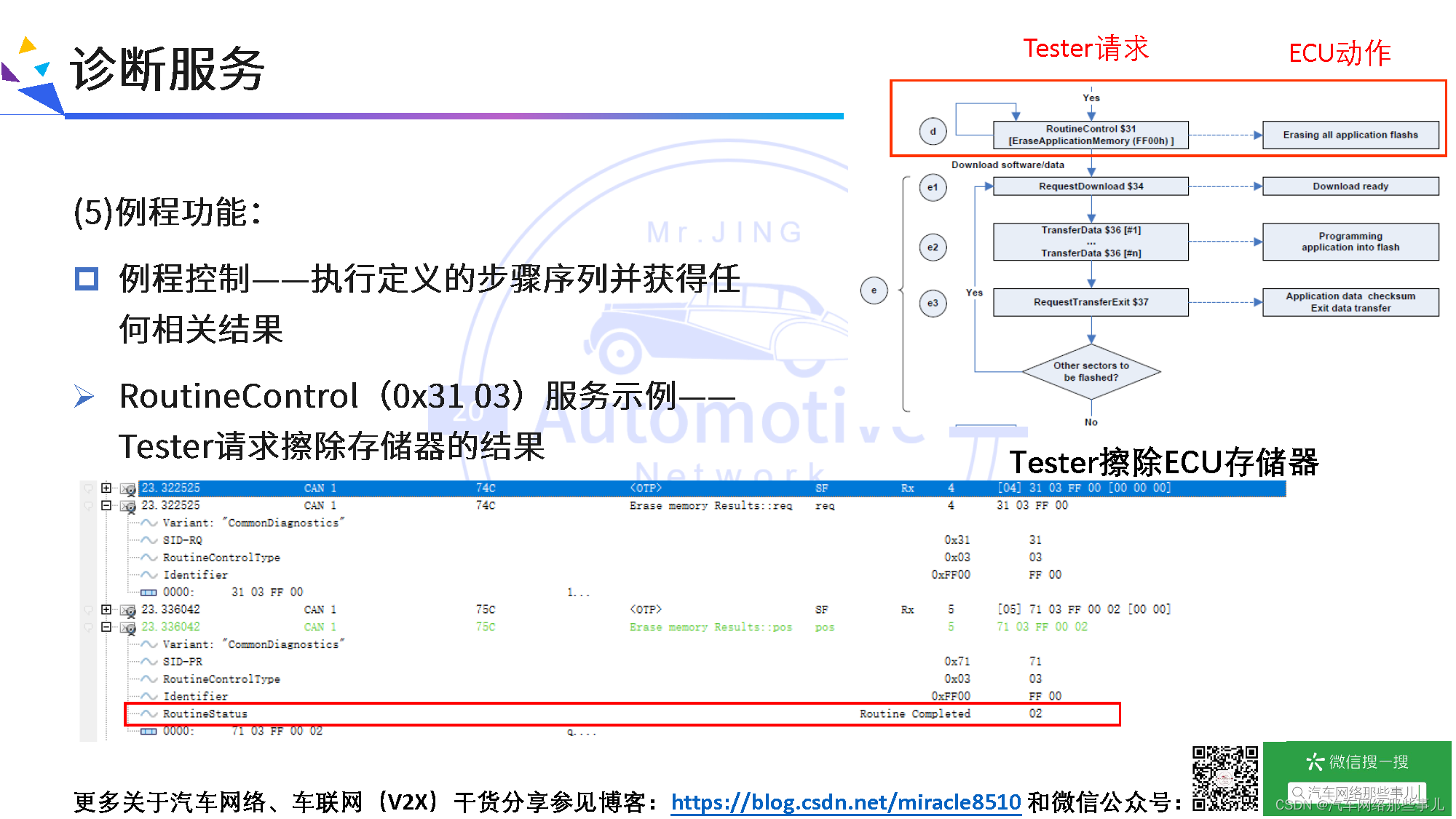Select the RoutineControlType row under SID-RQ
This screenshot has height=819, width=1456.
click(x=221, y=558)
